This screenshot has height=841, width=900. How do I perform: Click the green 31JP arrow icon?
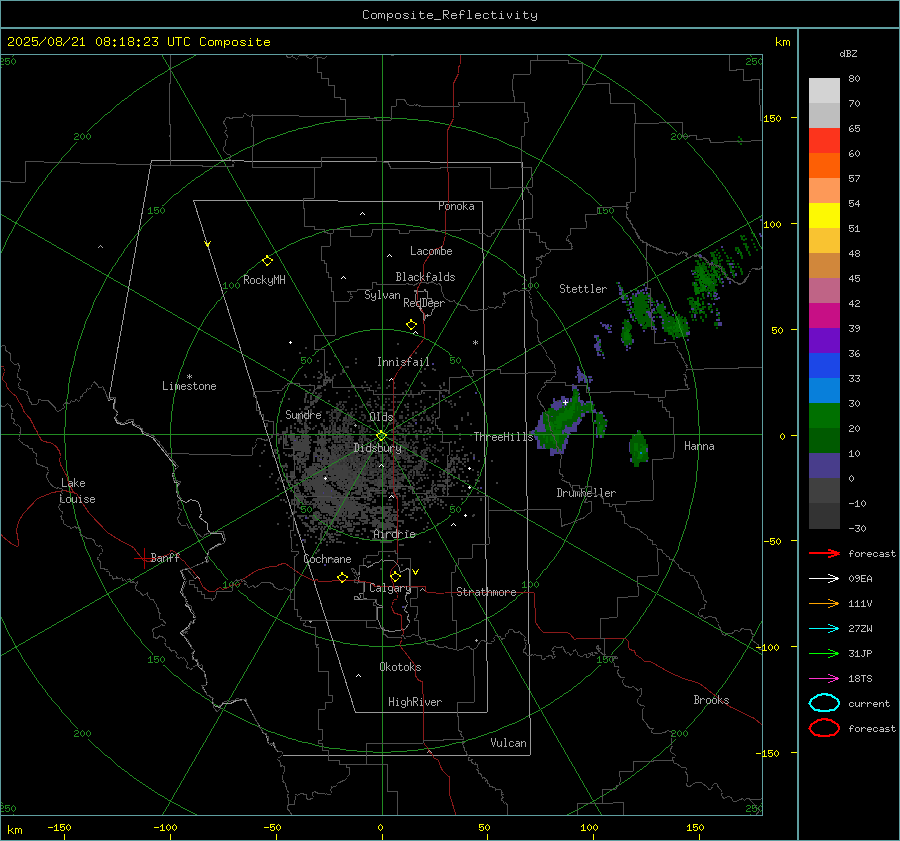click(x=824, y=653)
